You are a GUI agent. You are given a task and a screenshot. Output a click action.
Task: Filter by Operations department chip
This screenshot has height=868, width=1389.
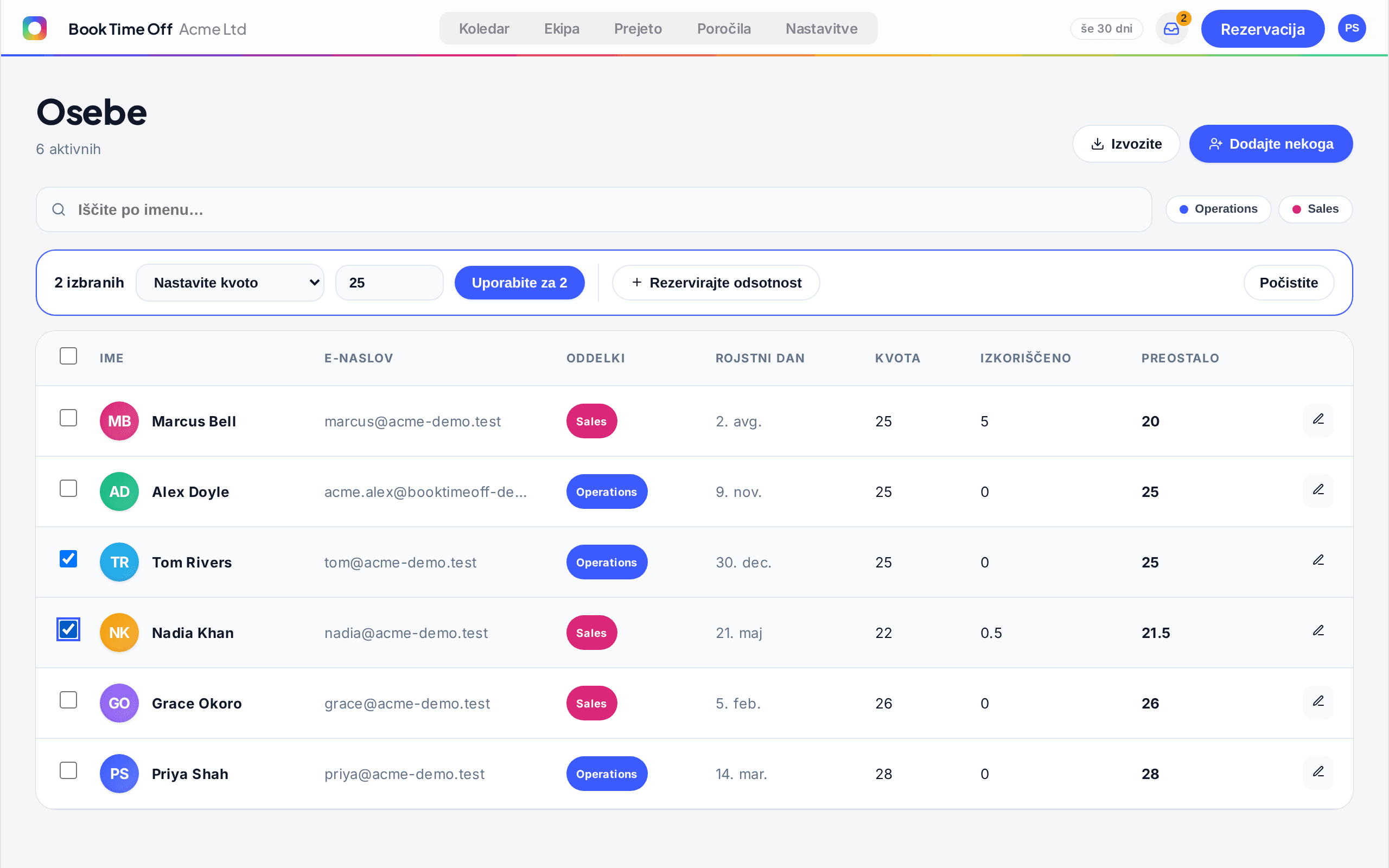click(1219, 209)
